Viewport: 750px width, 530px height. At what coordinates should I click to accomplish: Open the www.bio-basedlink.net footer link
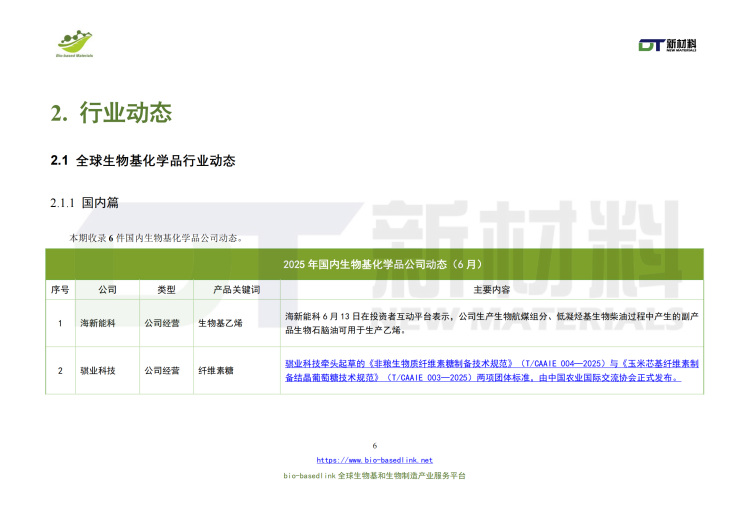click(375, 460)
